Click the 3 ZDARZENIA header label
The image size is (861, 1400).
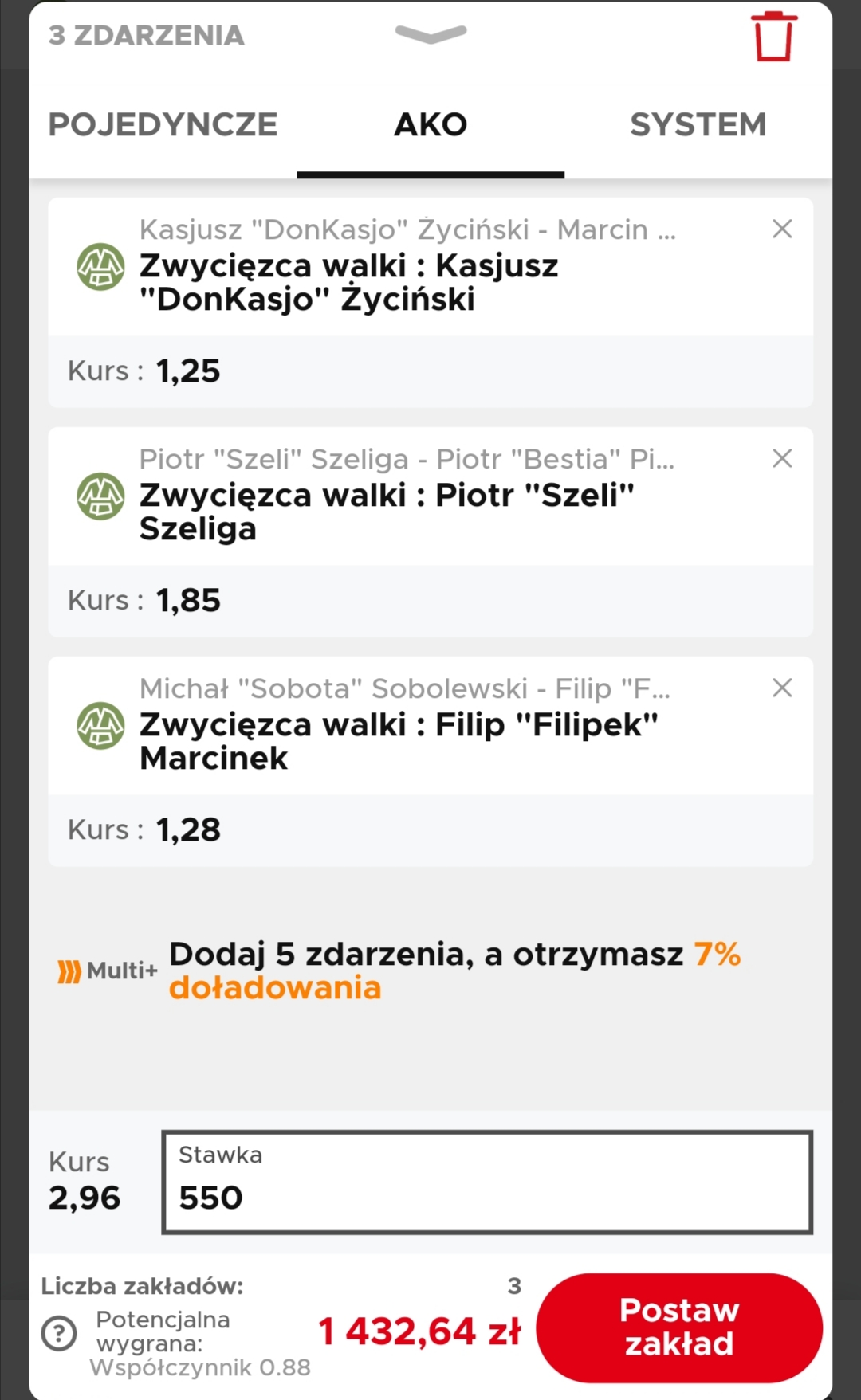click(147, 36)
